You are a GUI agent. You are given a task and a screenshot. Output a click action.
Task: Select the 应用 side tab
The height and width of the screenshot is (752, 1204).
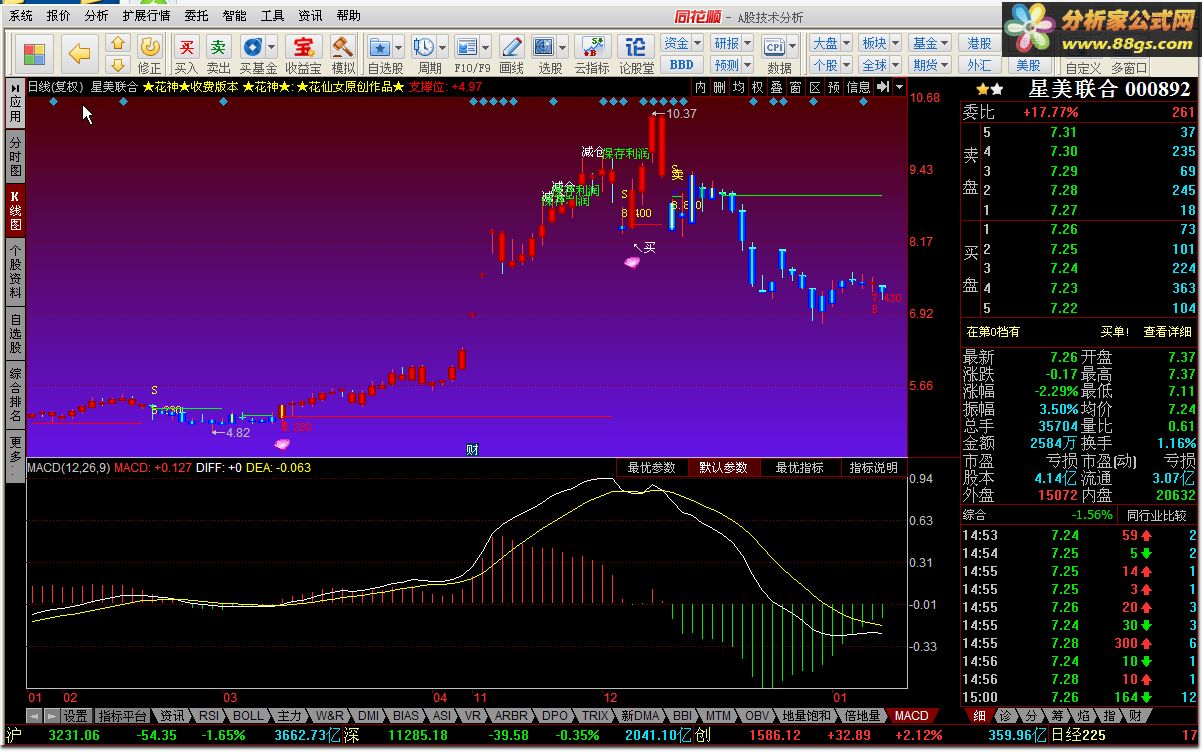pos(15,103)
